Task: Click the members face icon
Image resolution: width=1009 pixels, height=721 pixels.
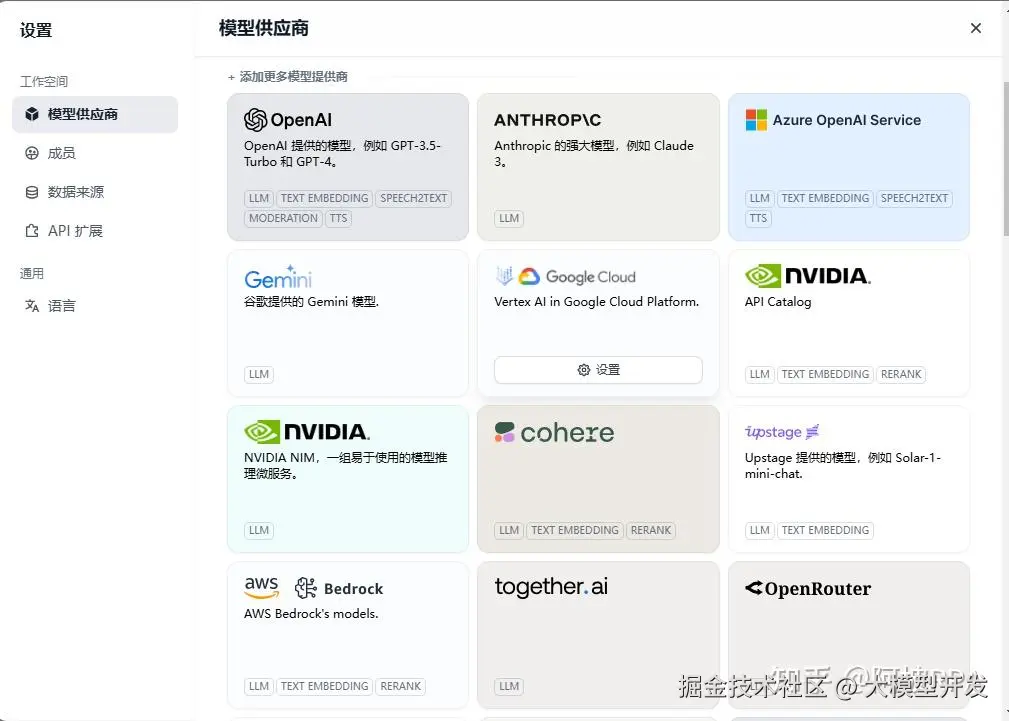Action: point(32,153)
